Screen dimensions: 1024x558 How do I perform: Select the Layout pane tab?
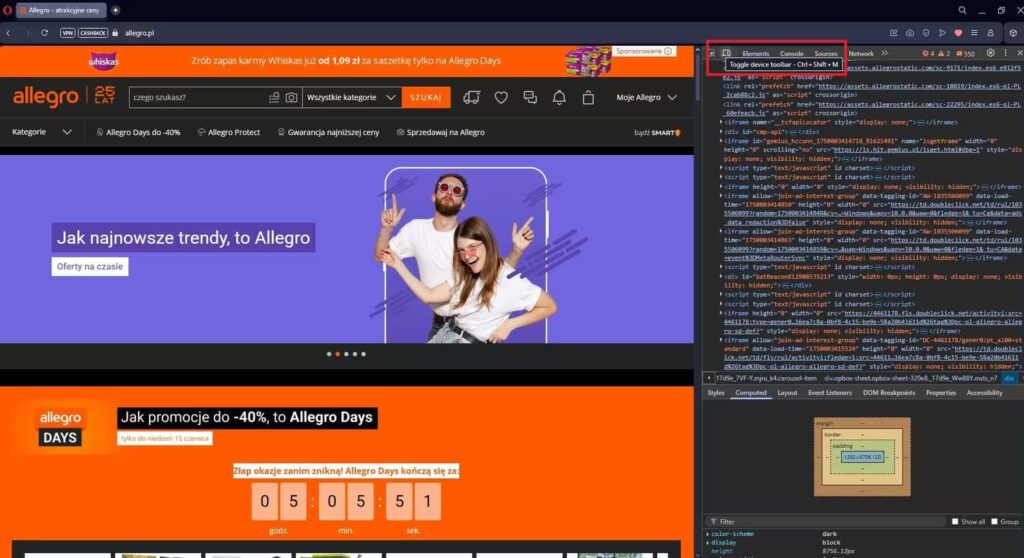tap(787, 393)
